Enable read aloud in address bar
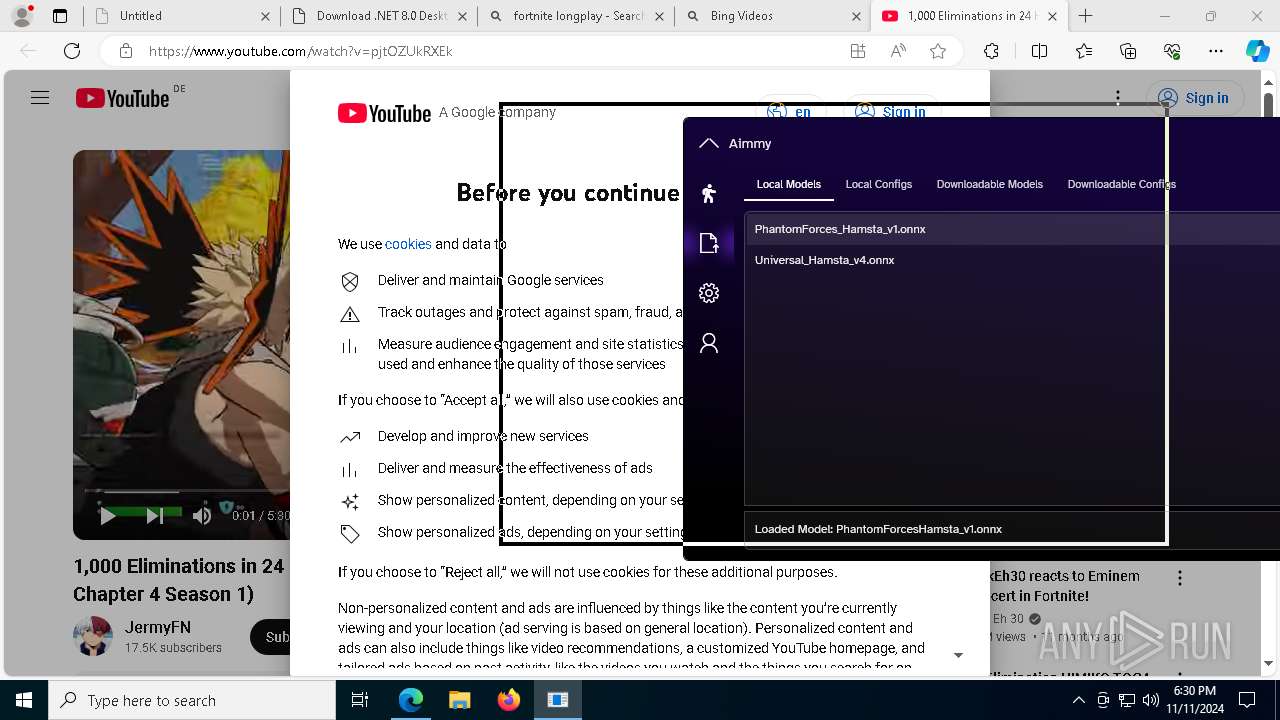 898,51
